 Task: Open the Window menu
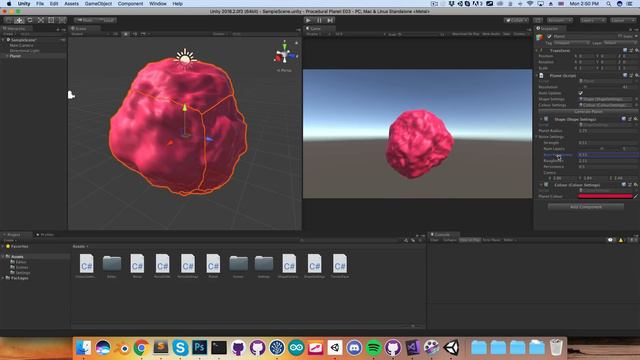tap(158, 4)
